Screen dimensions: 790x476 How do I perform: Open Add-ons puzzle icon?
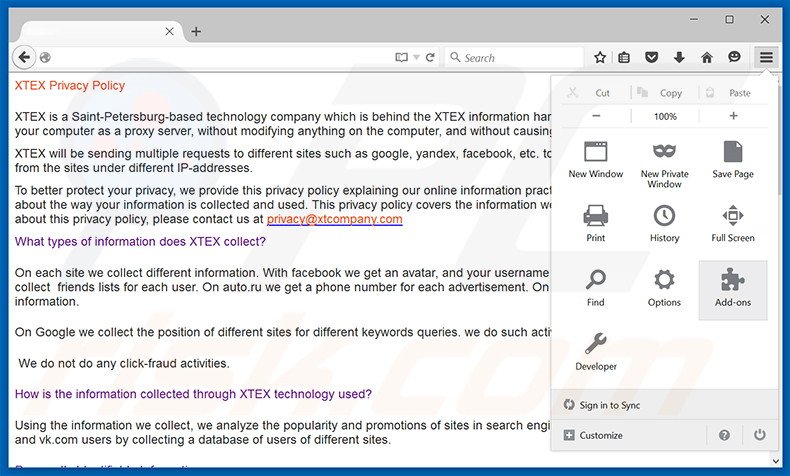(x=733, y=289)
